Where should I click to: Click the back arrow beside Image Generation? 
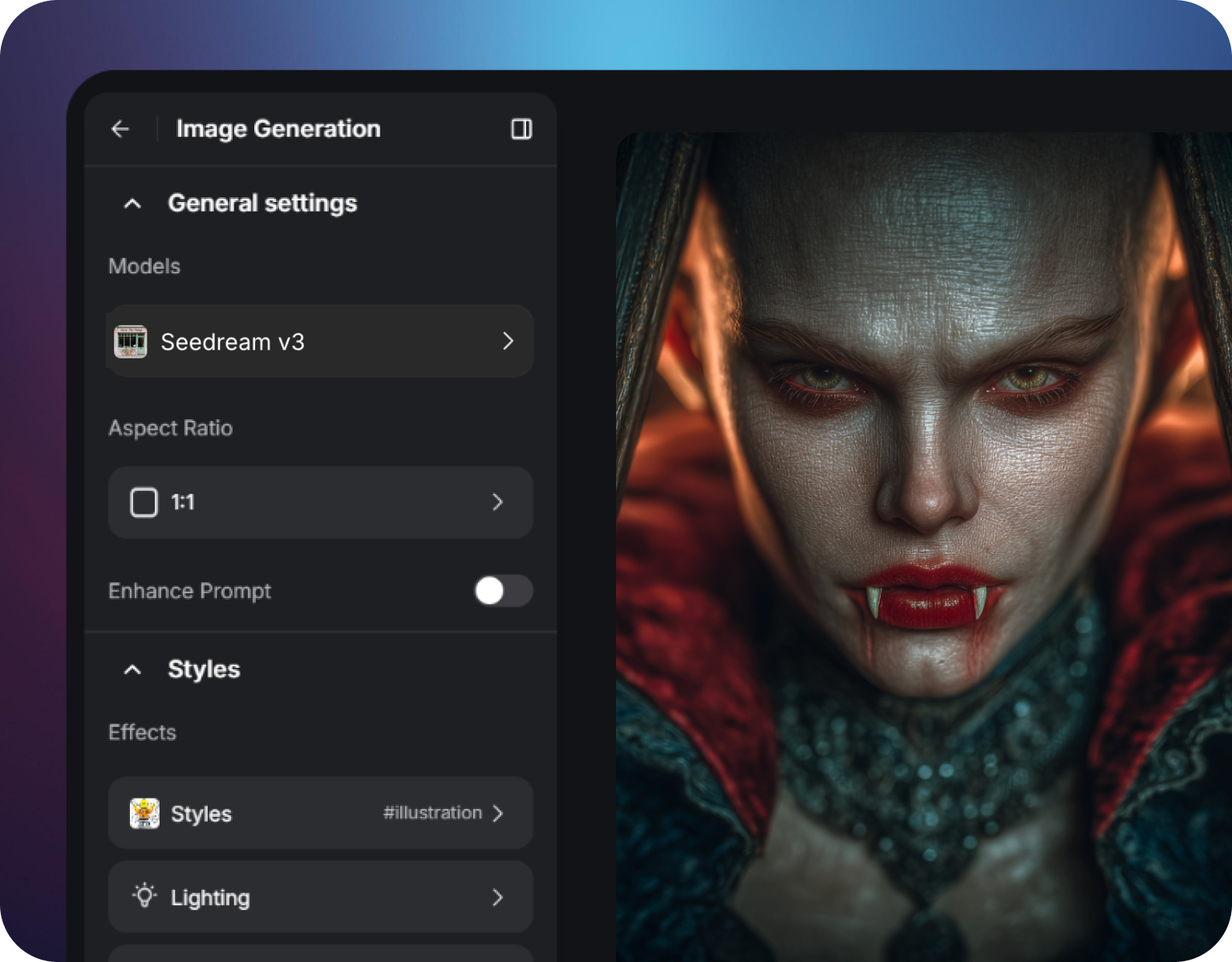[120, 129]
